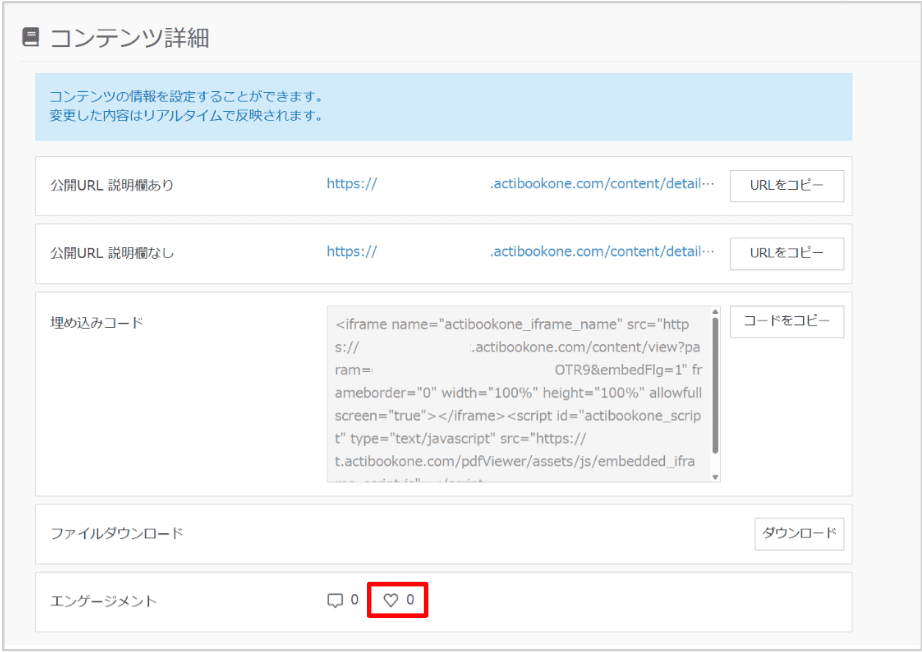Open the 説明欄あり public URL link
Image resolution: width=922 pixels, height=652 pixels.
pyautogui.click(x=520, y=185)
